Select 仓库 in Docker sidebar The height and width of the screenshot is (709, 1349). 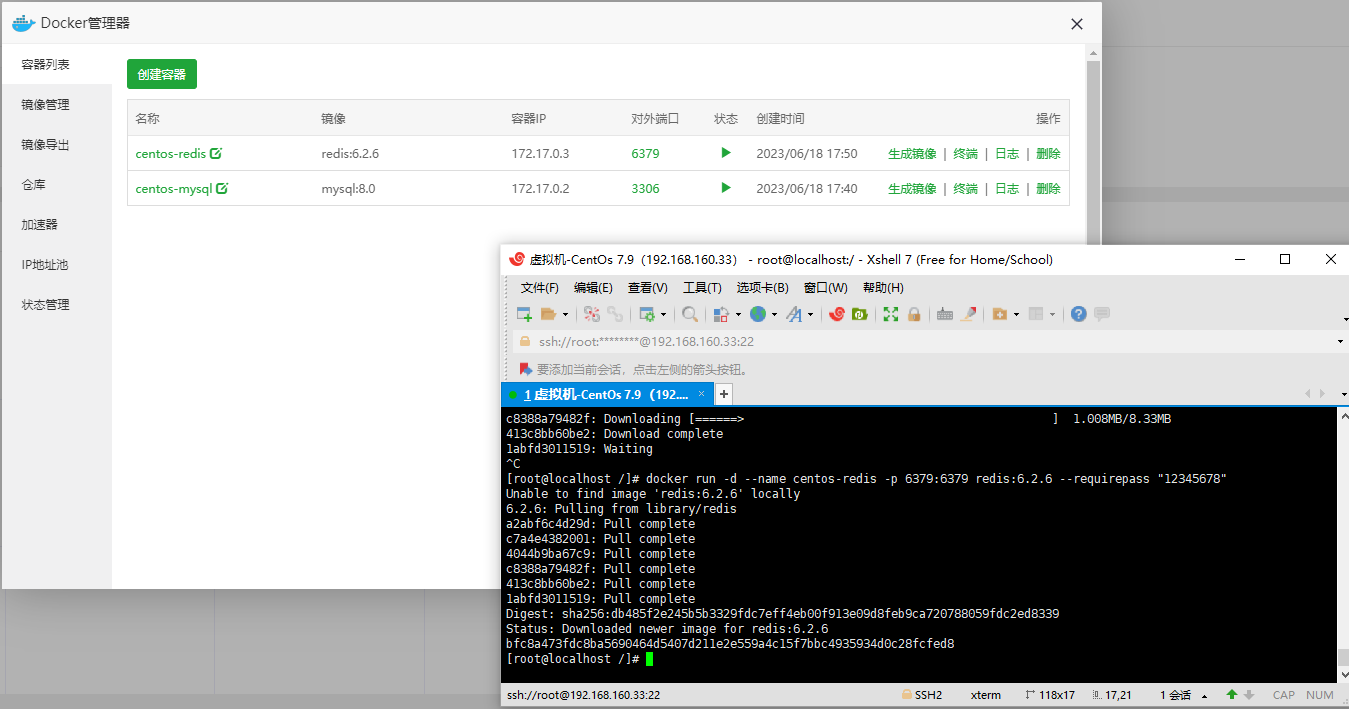pos(57,184)
